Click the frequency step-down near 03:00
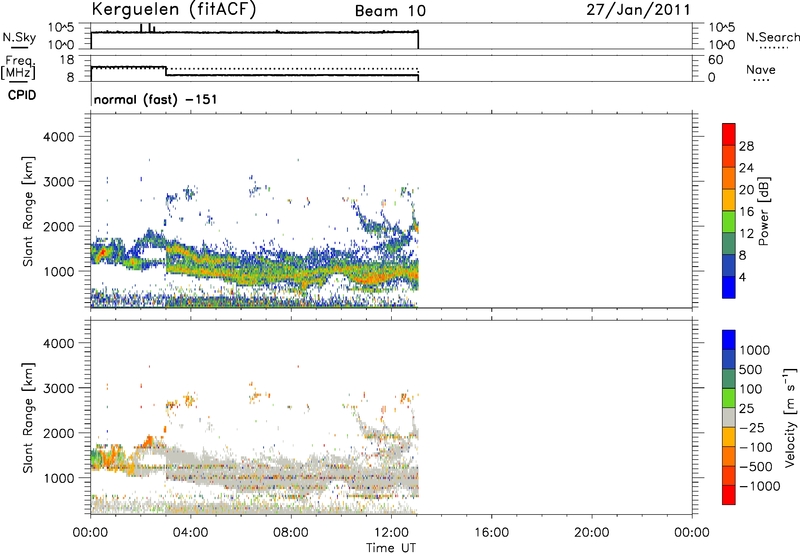The image size is (800, 554). [166, 71]
